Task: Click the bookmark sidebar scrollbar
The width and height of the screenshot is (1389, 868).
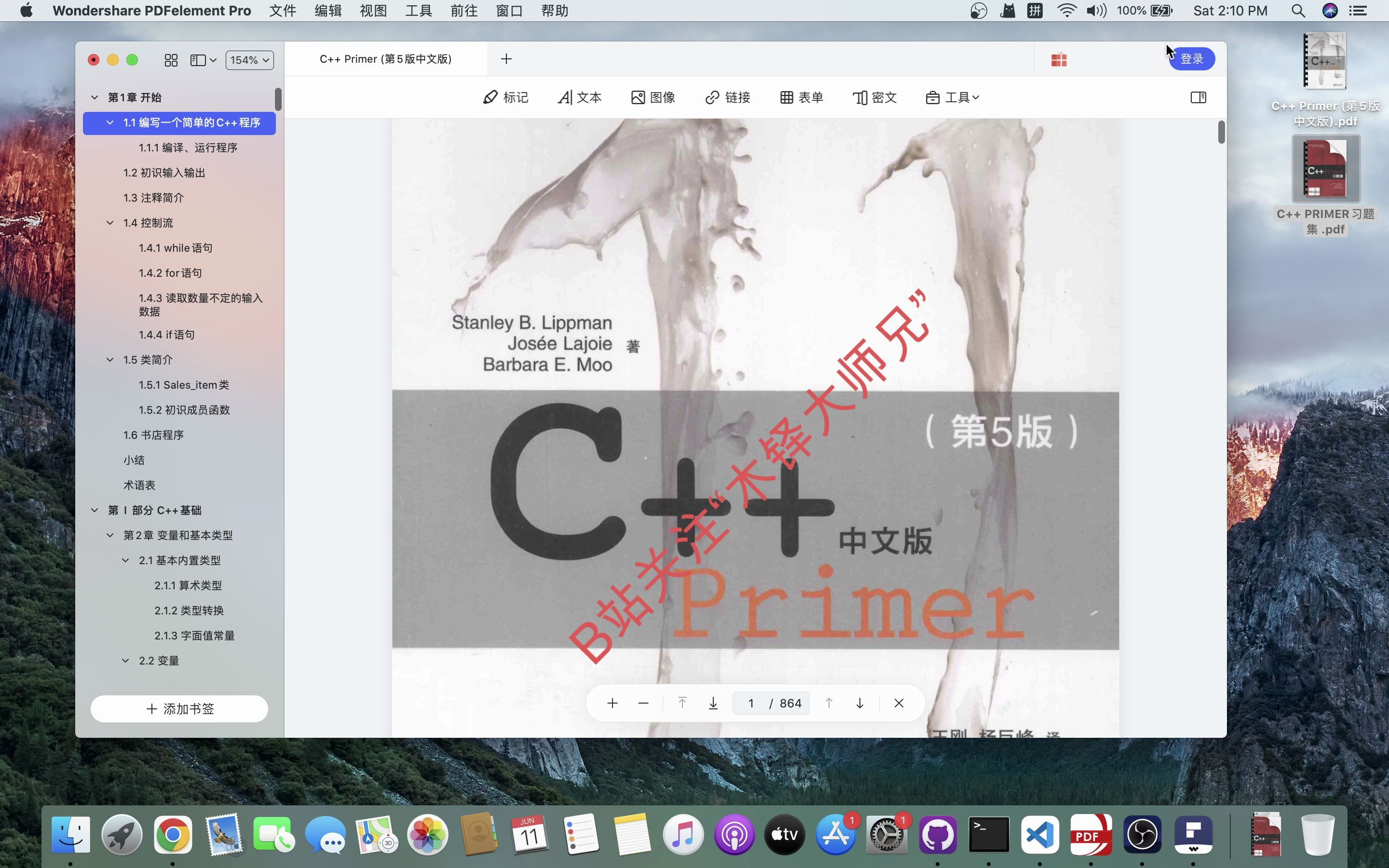Action: pyautogui.click(x=278, y=99)
